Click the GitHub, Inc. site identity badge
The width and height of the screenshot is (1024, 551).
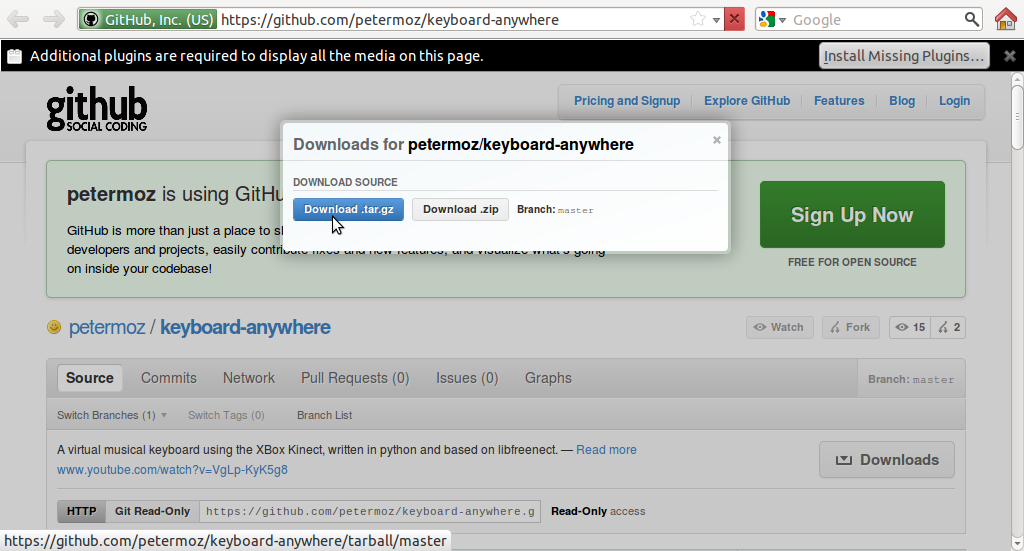[148, 20]
